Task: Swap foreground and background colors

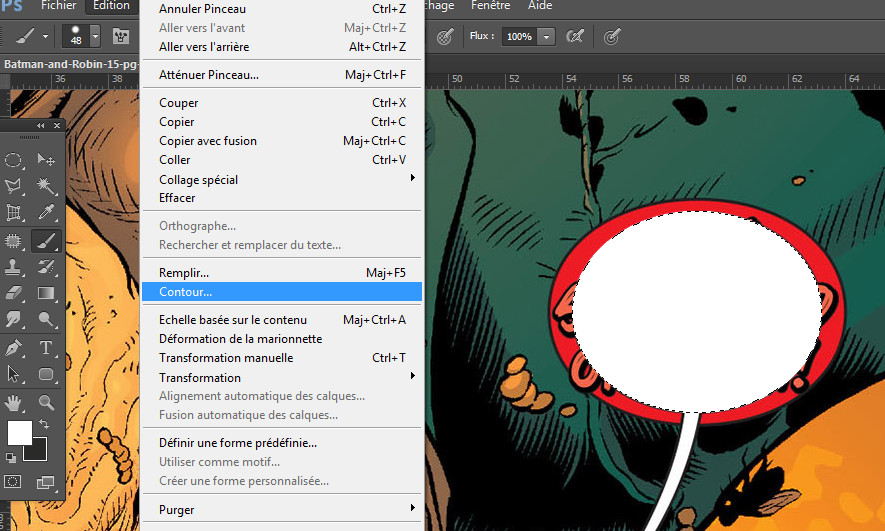Action: coord(43,424)
